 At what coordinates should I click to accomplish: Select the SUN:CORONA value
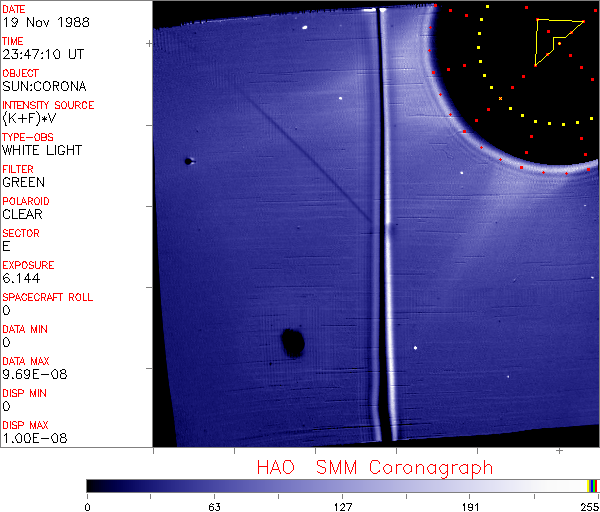tap(44, 86)
